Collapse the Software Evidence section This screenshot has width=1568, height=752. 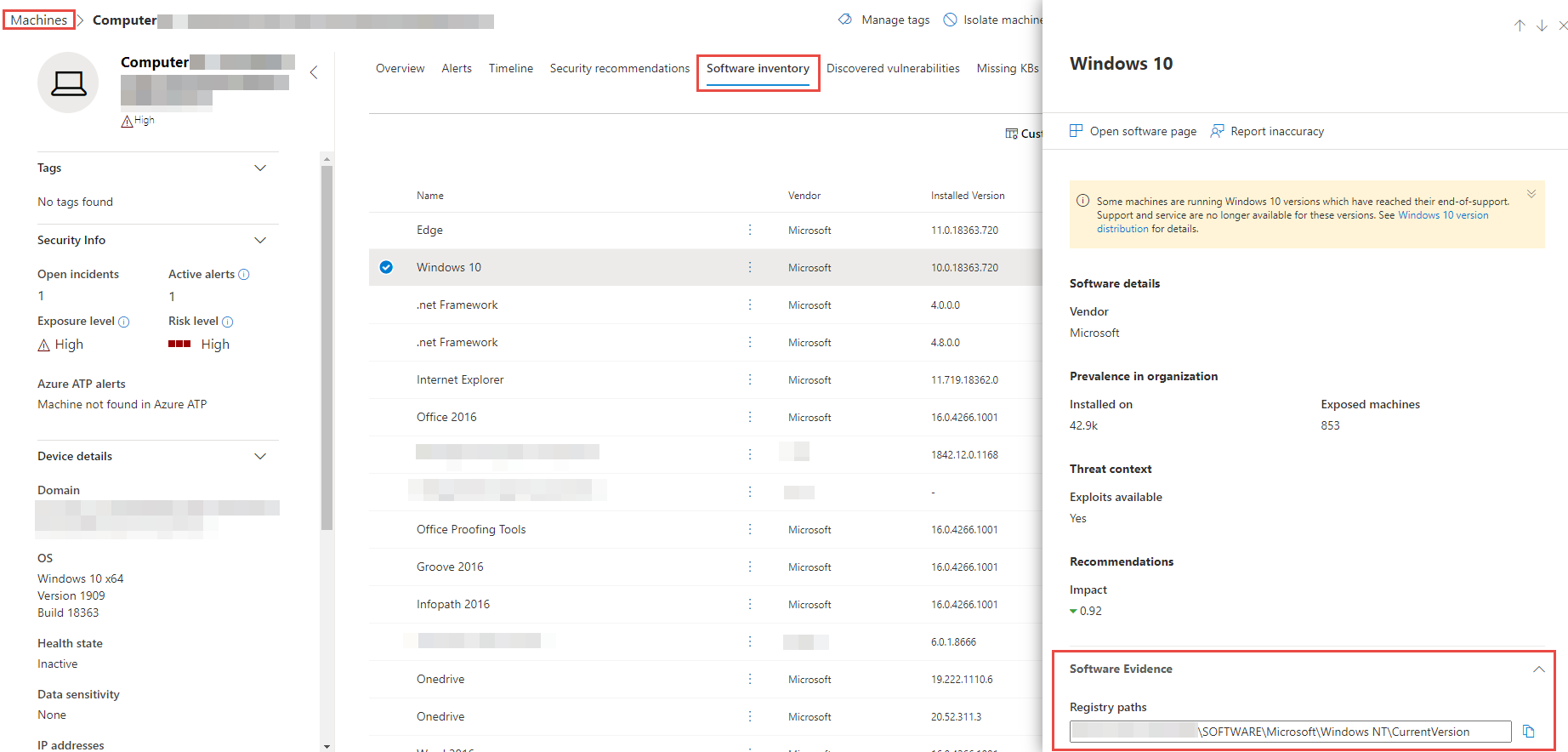click(1538, 669)
